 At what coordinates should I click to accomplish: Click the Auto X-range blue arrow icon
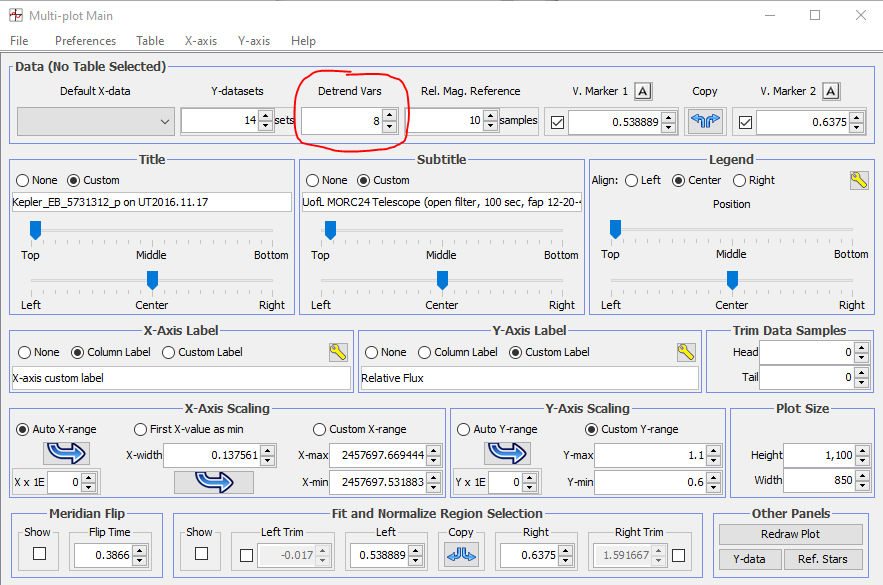click(67, 453)
